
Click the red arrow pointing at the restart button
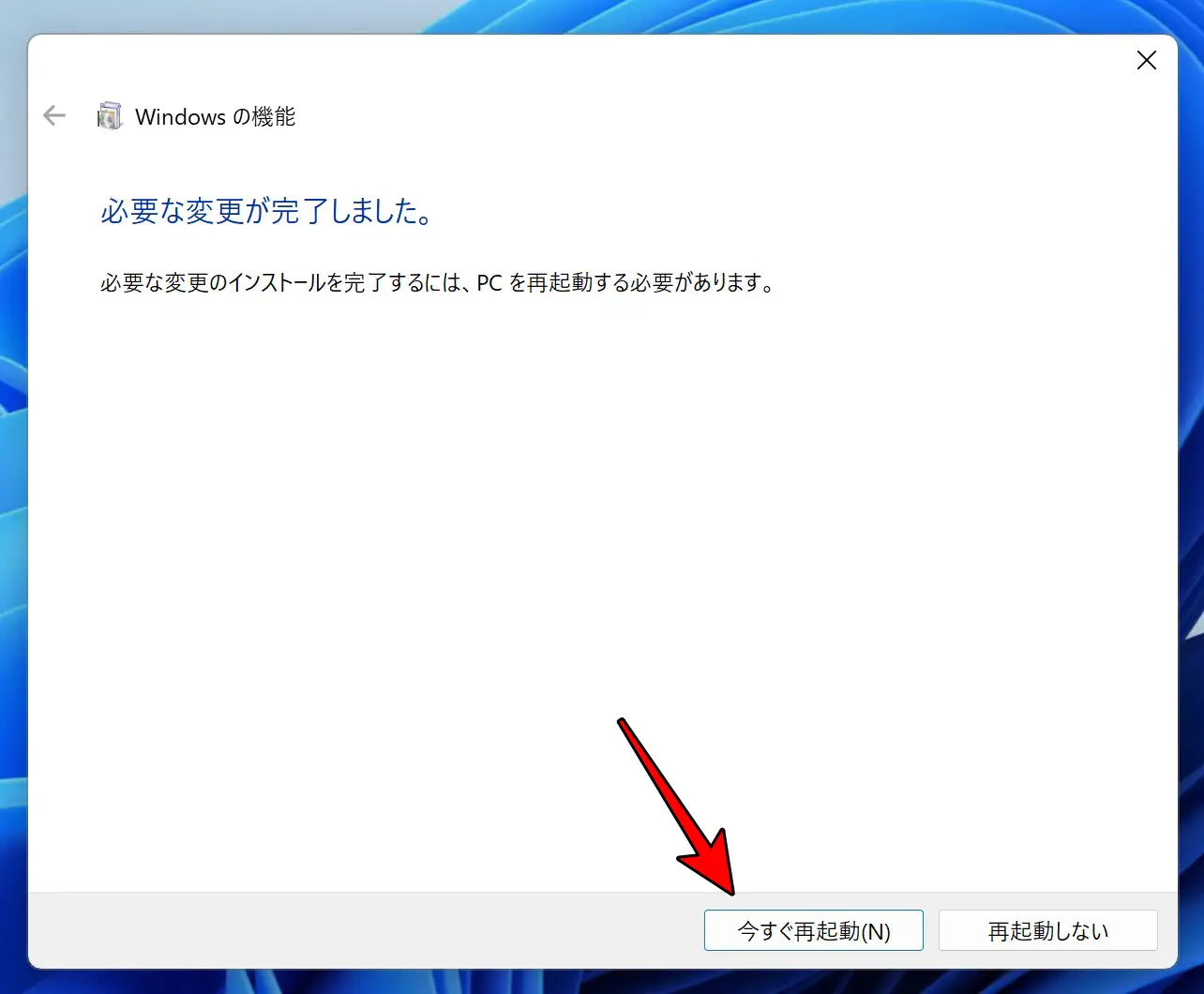pos(675,806)
